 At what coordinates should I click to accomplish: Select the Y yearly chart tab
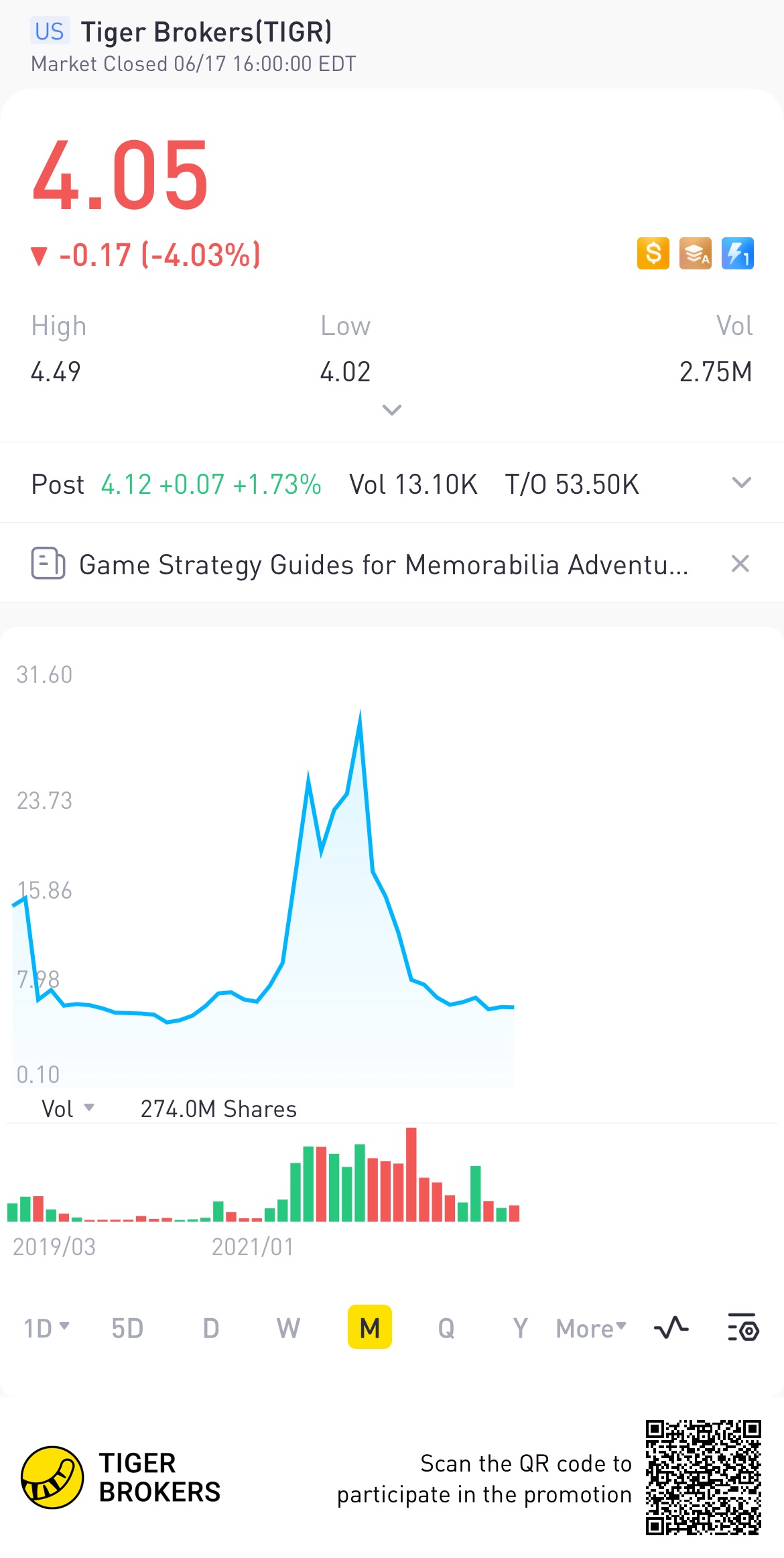click(520, 1327)
